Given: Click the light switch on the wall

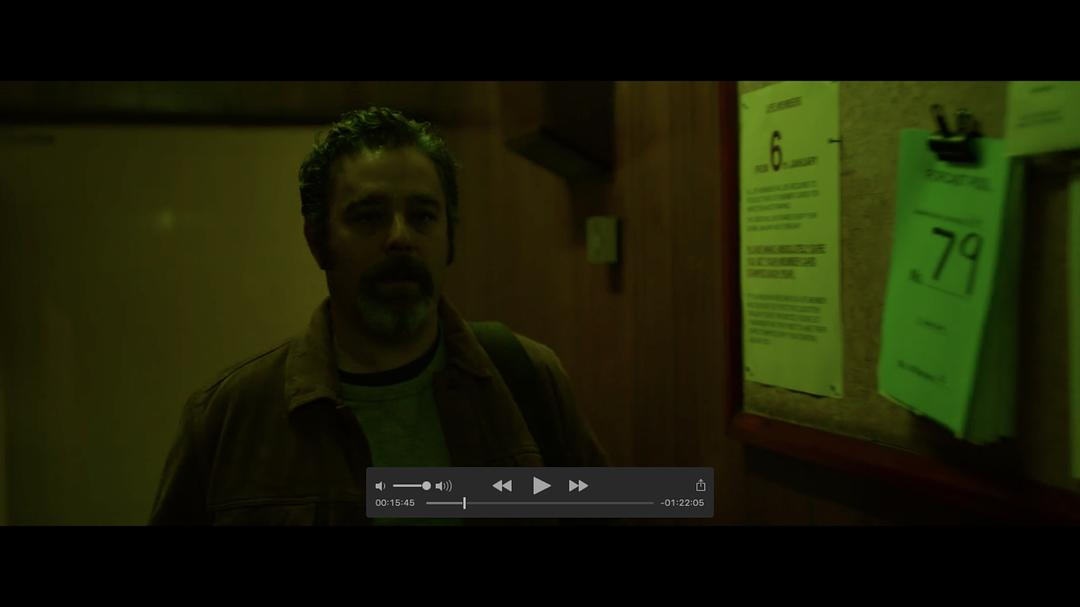Looking at the screenshot, I should tap(603, 241).
